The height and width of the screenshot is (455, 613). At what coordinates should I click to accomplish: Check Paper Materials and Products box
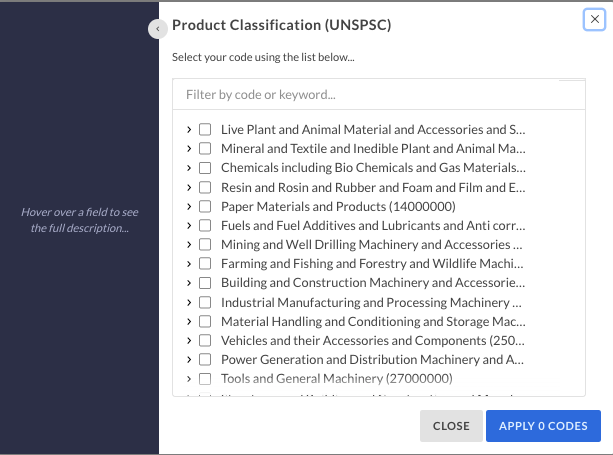click(205, 206)
